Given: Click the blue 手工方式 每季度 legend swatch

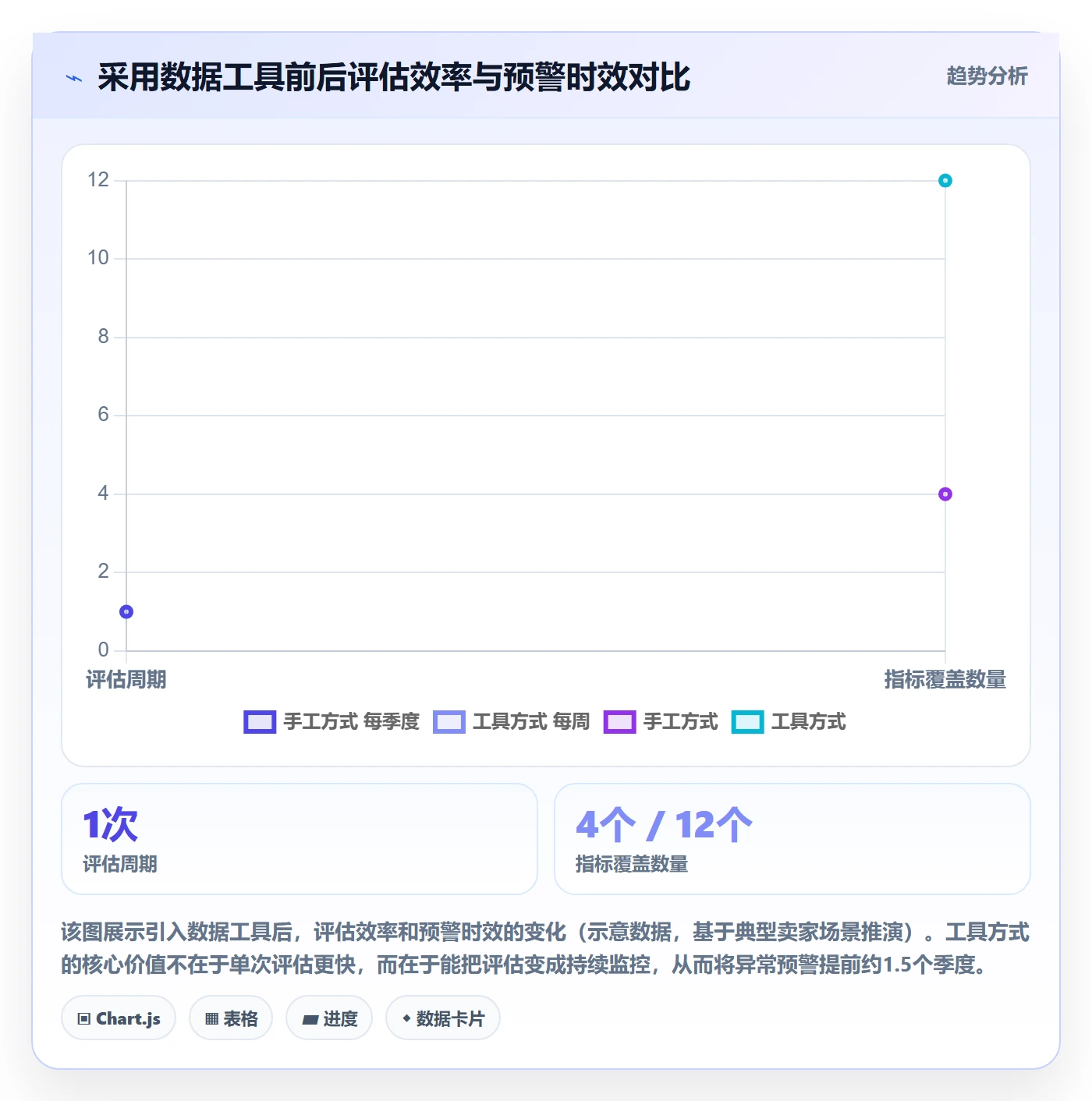Looking at the screenshot, I should click(x=260, y=722).
